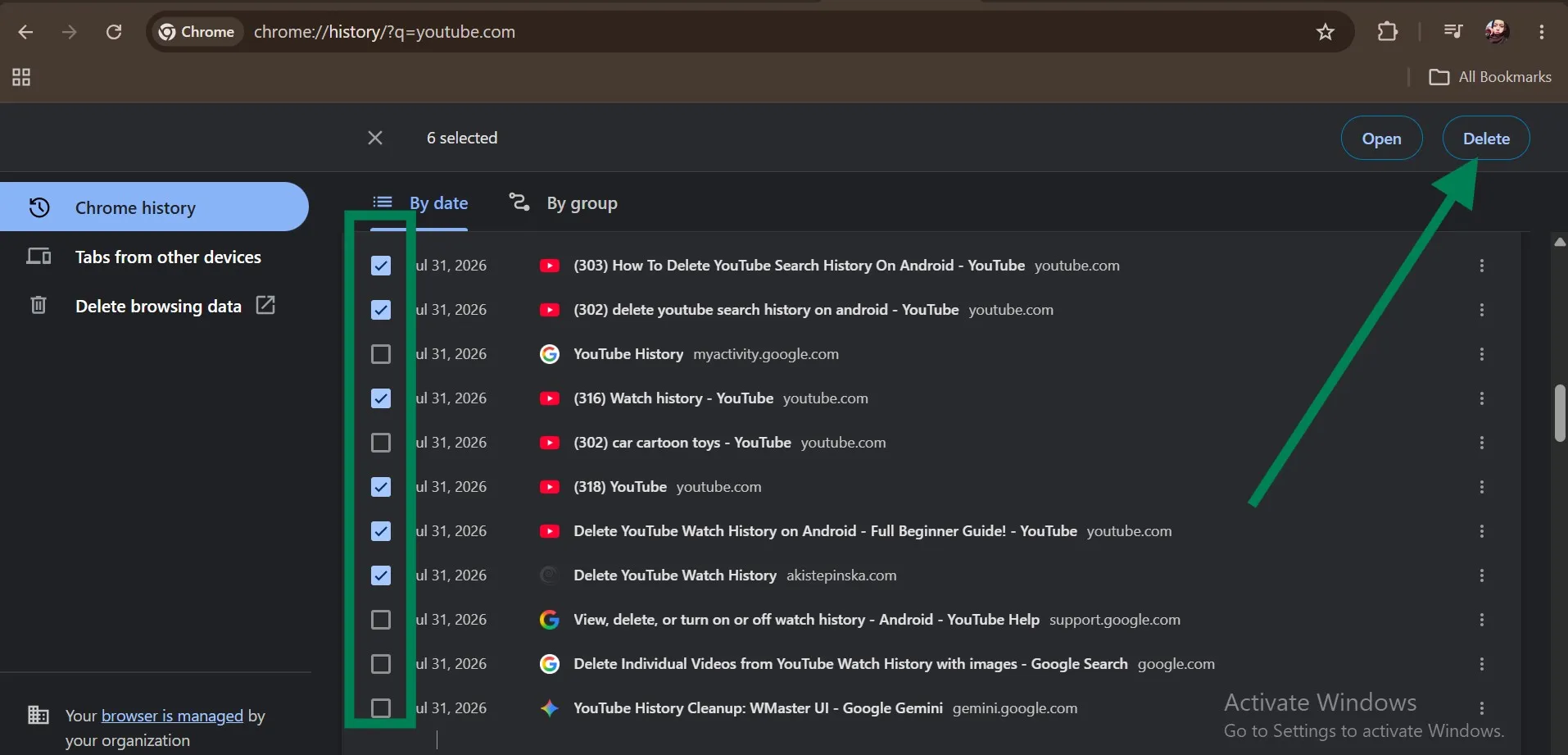The width and height of the screenshot is (1568, 755).
Task: Open the Extensions puzzle icon
Action: tap(1387, 32)
